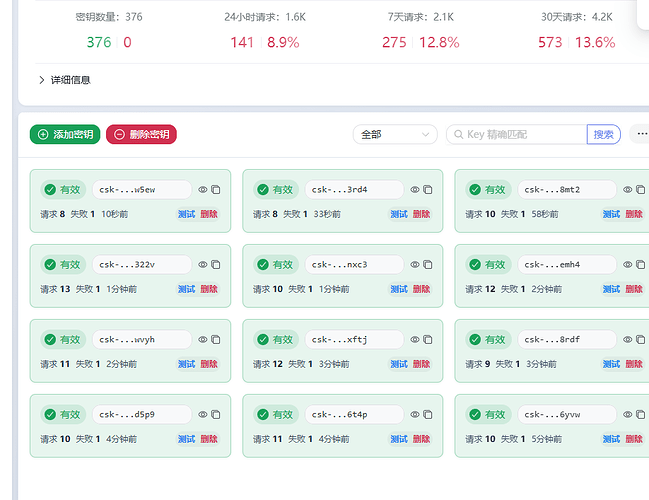
Task: Click the red 删除密钥 button
Action: click(141, 135)
